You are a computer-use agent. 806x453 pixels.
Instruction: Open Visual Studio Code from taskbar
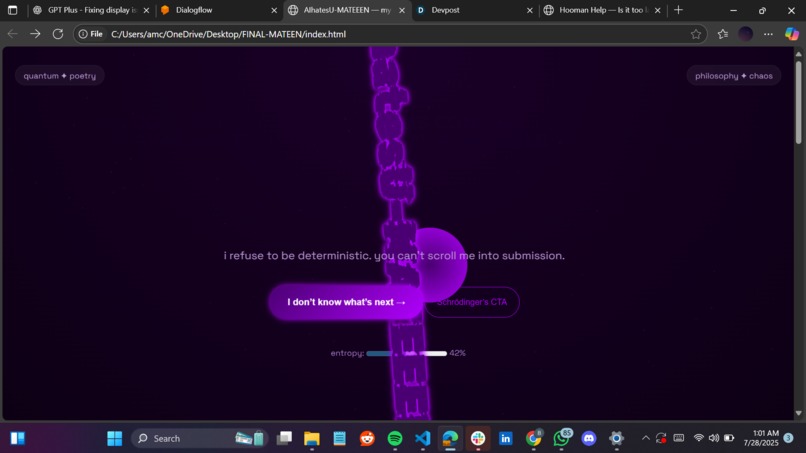pos(423,439)
